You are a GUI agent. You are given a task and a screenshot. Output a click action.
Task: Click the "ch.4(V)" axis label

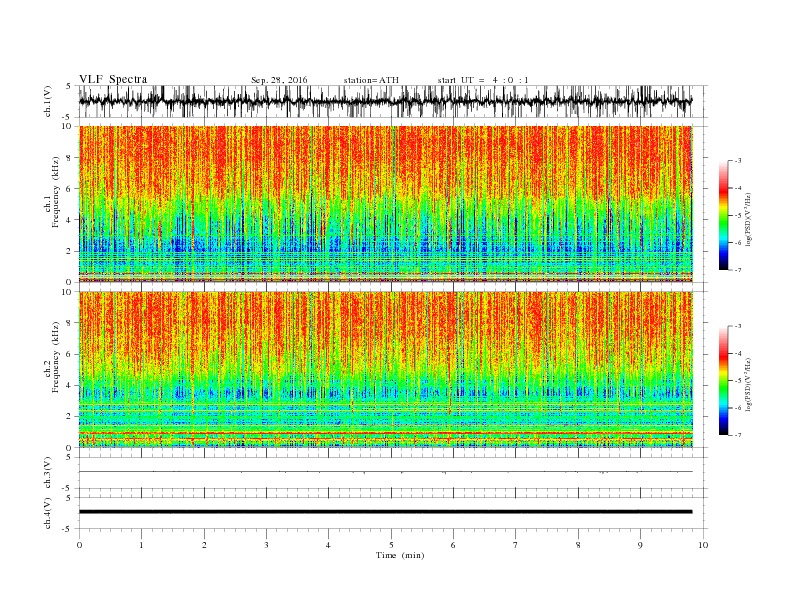(48, 513)
